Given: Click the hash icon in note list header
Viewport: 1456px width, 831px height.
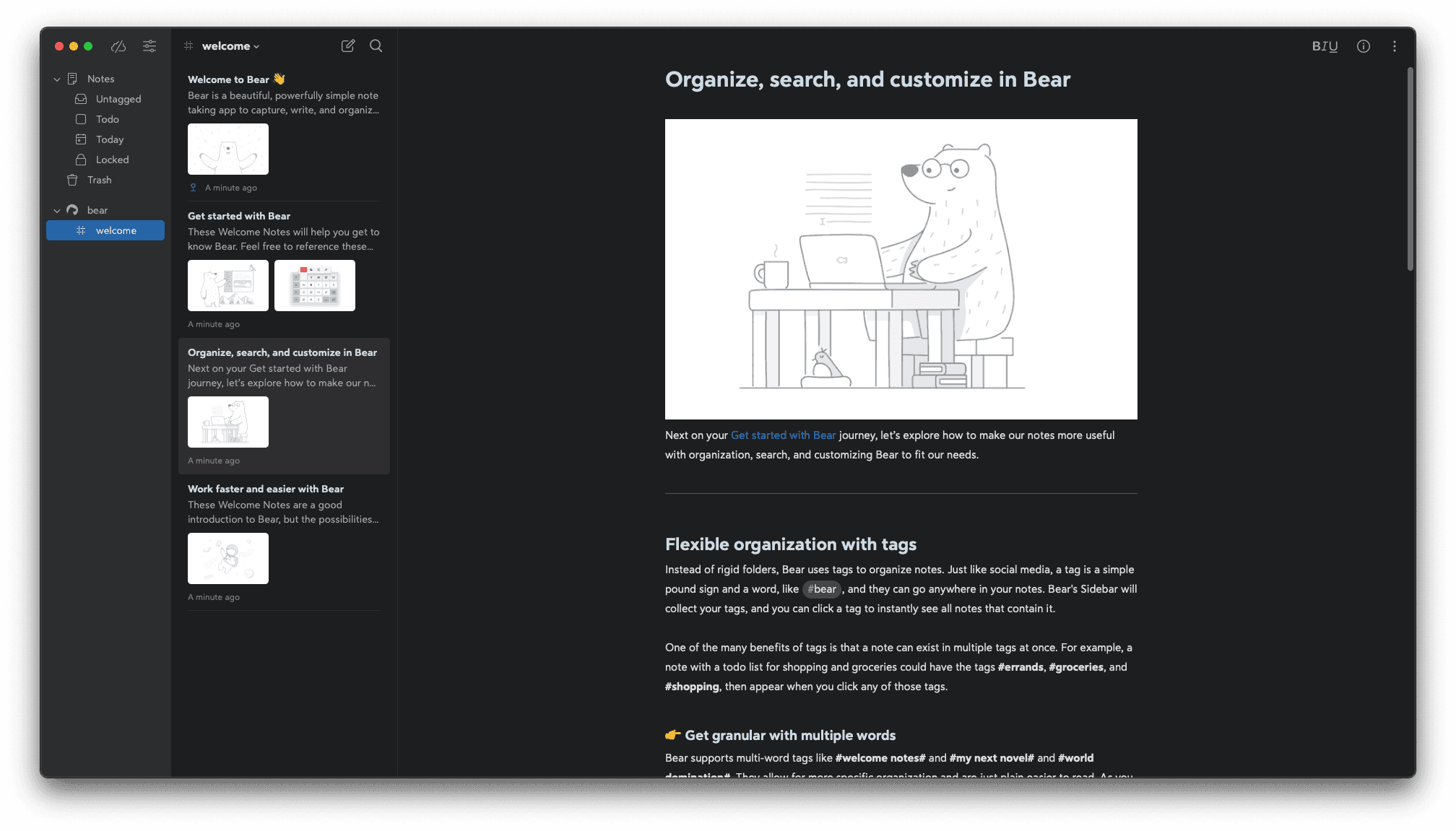Looking at the screenshot, I should point(188,45).
